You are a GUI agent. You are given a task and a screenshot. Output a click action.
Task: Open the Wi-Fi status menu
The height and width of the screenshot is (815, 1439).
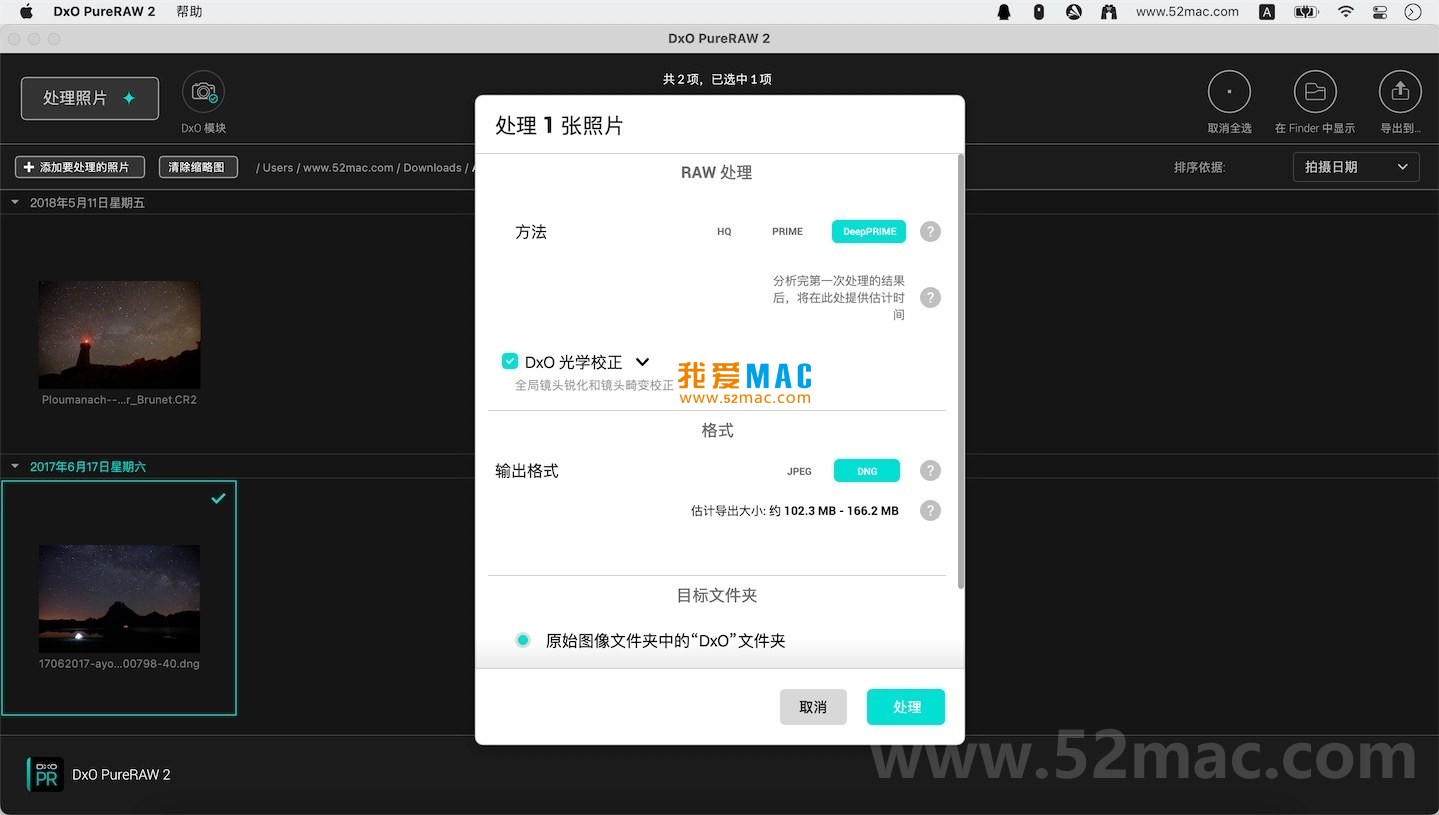tap(1346, 12)
